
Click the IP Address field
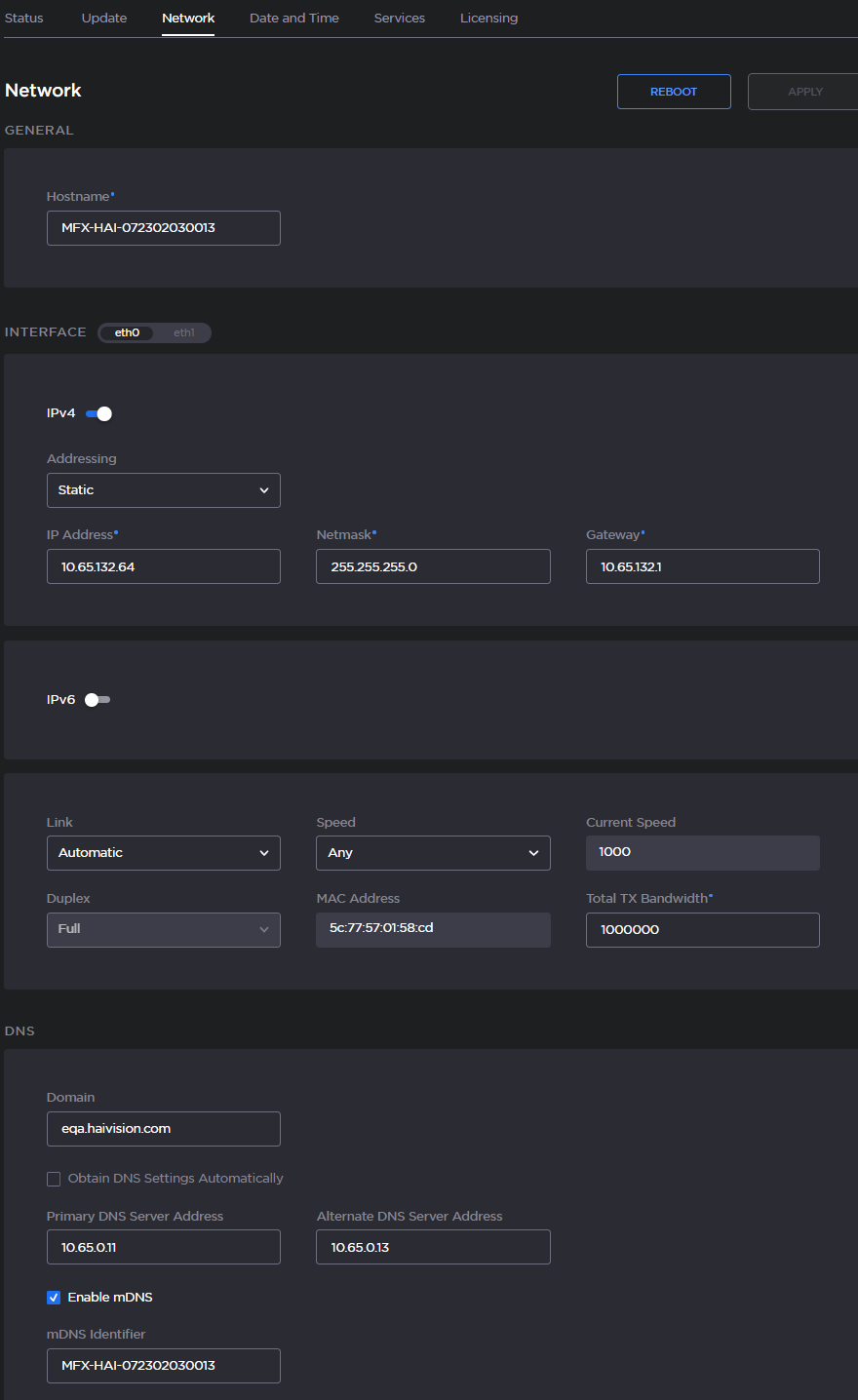pyautogui.click(x=163, y=565)
